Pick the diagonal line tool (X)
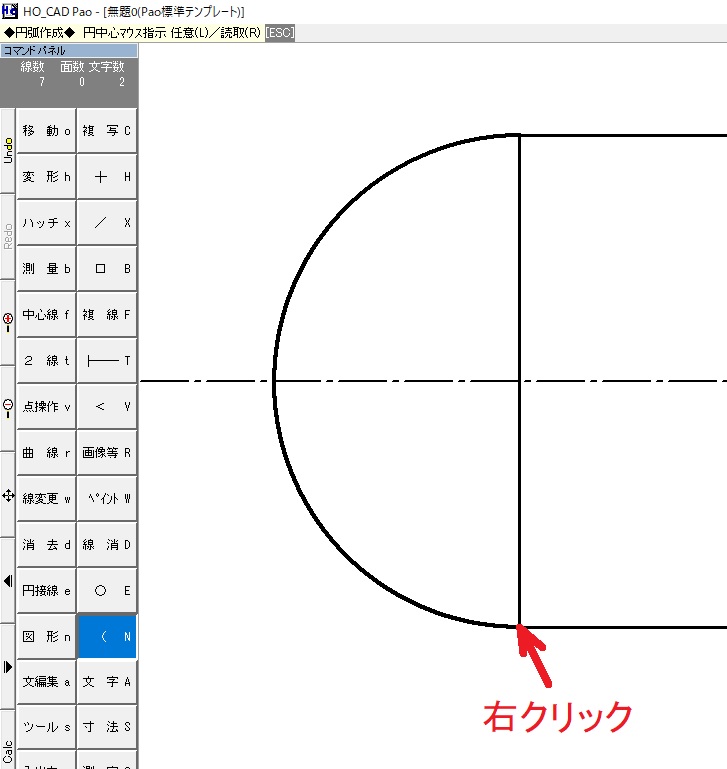This screenshot has width=727, height=769. click(x=107, y=222)
